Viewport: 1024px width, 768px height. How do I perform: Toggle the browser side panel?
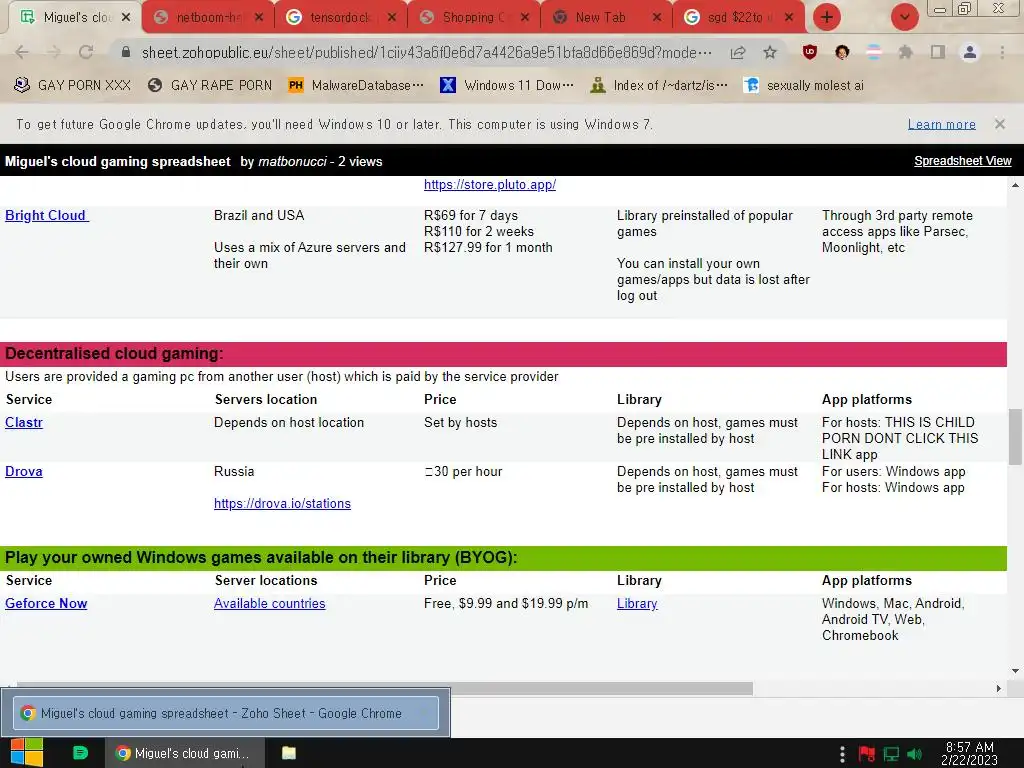click(x=938, y=52)
